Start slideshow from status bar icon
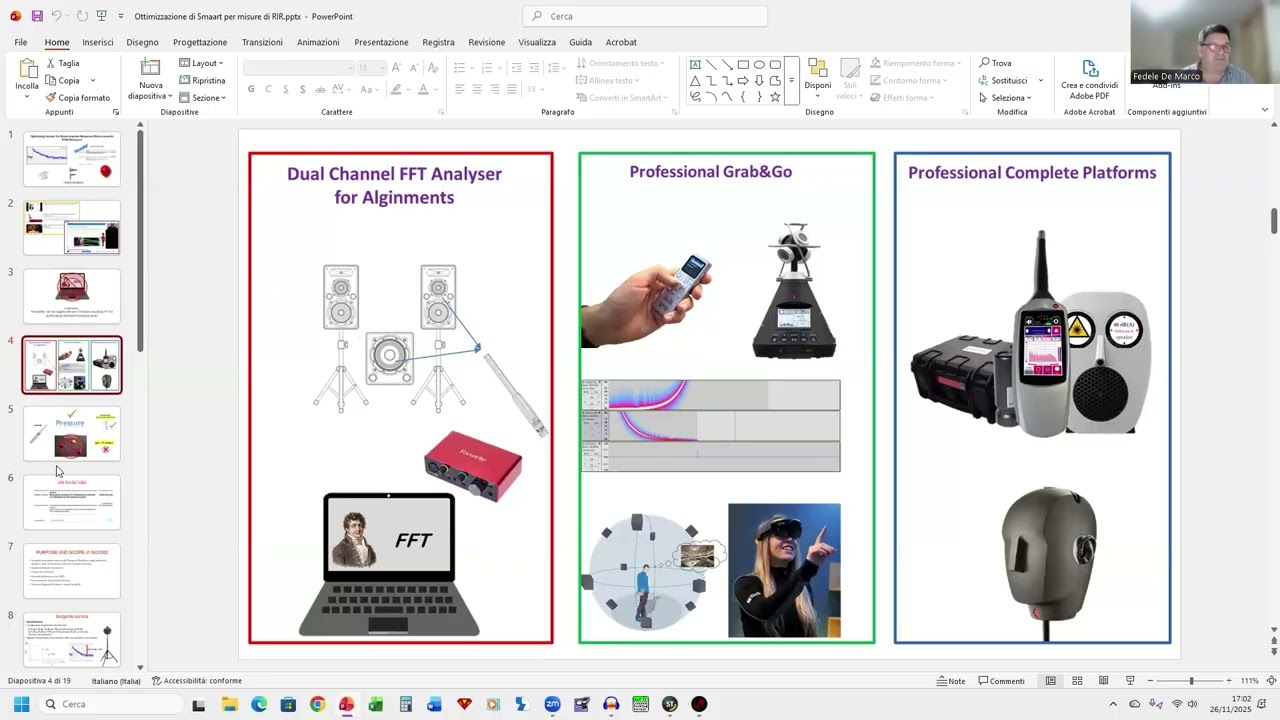The height and width of the screenshot is (720, 1280). [x=1130, y=681]
